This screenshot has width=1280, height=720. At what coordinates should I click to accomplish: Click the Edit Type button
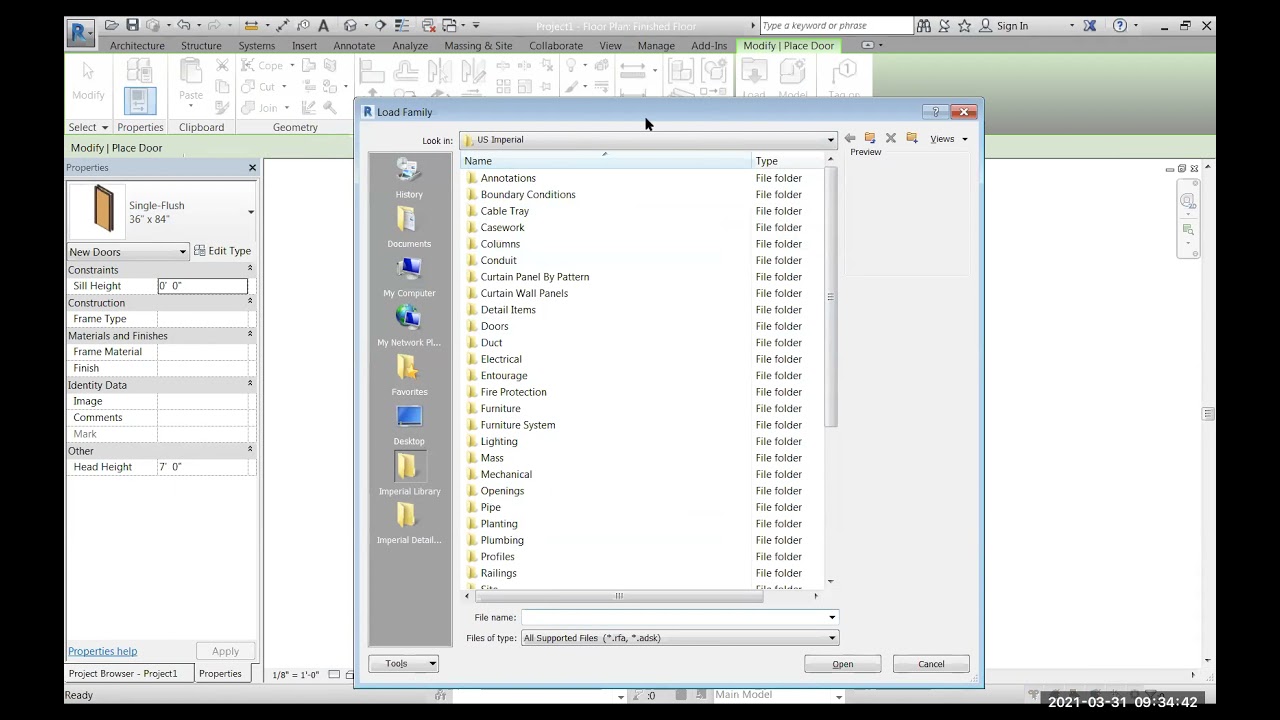pos(222,251)
